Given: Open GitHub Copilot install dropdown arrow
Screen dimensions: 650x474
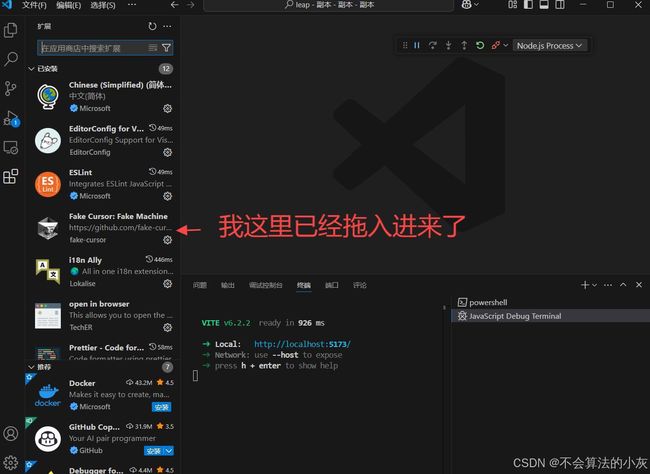Looking at the screenshot, I should 169,451.
